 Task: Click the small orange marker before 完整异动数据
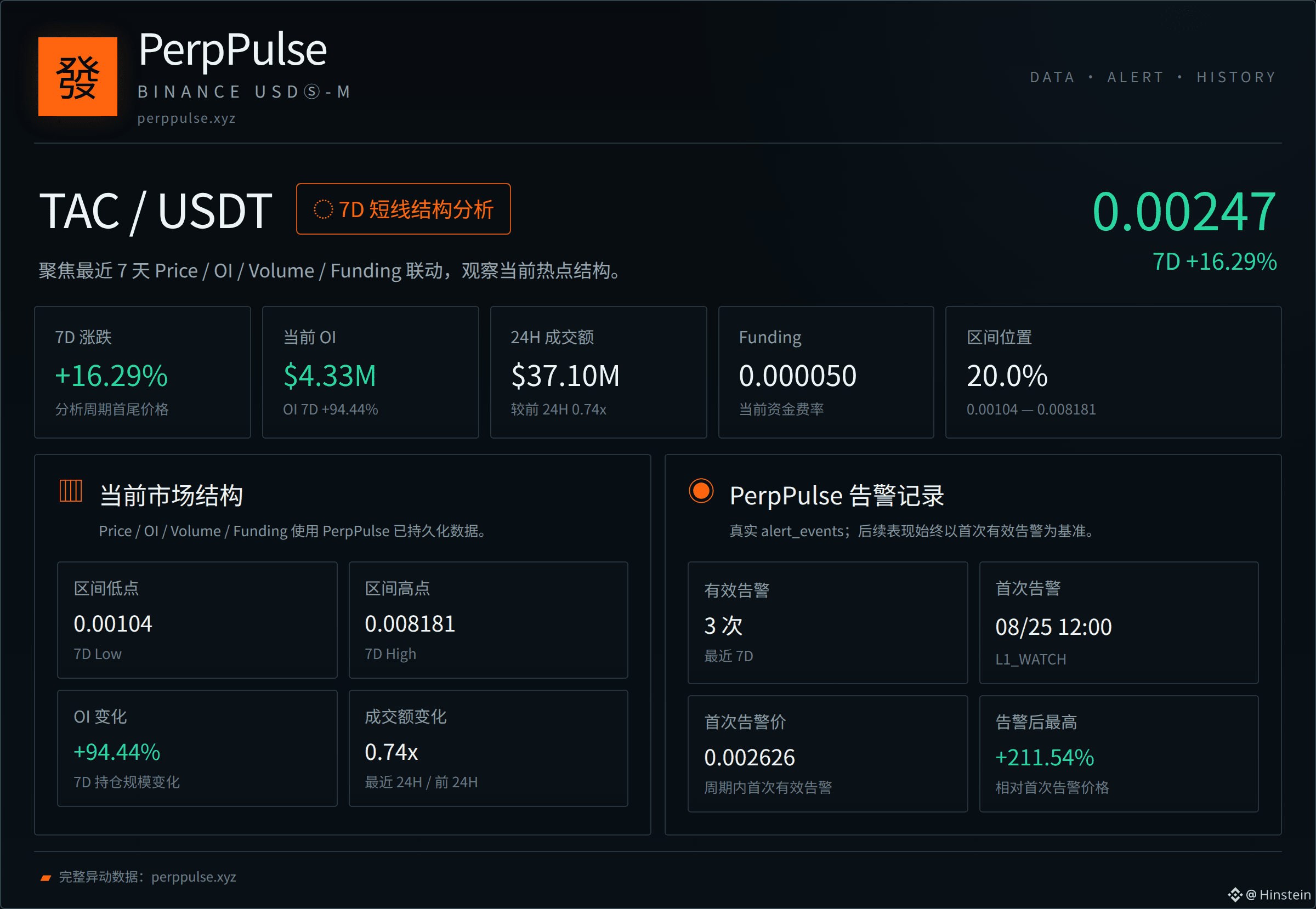tap(46, 878)
